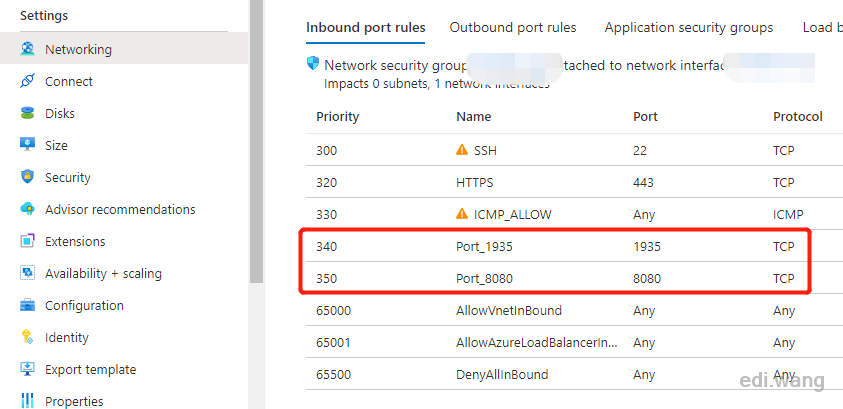This screenshot has width=843, height=409.
Task: Open the Extensions icon
Action: click(27, 241)
